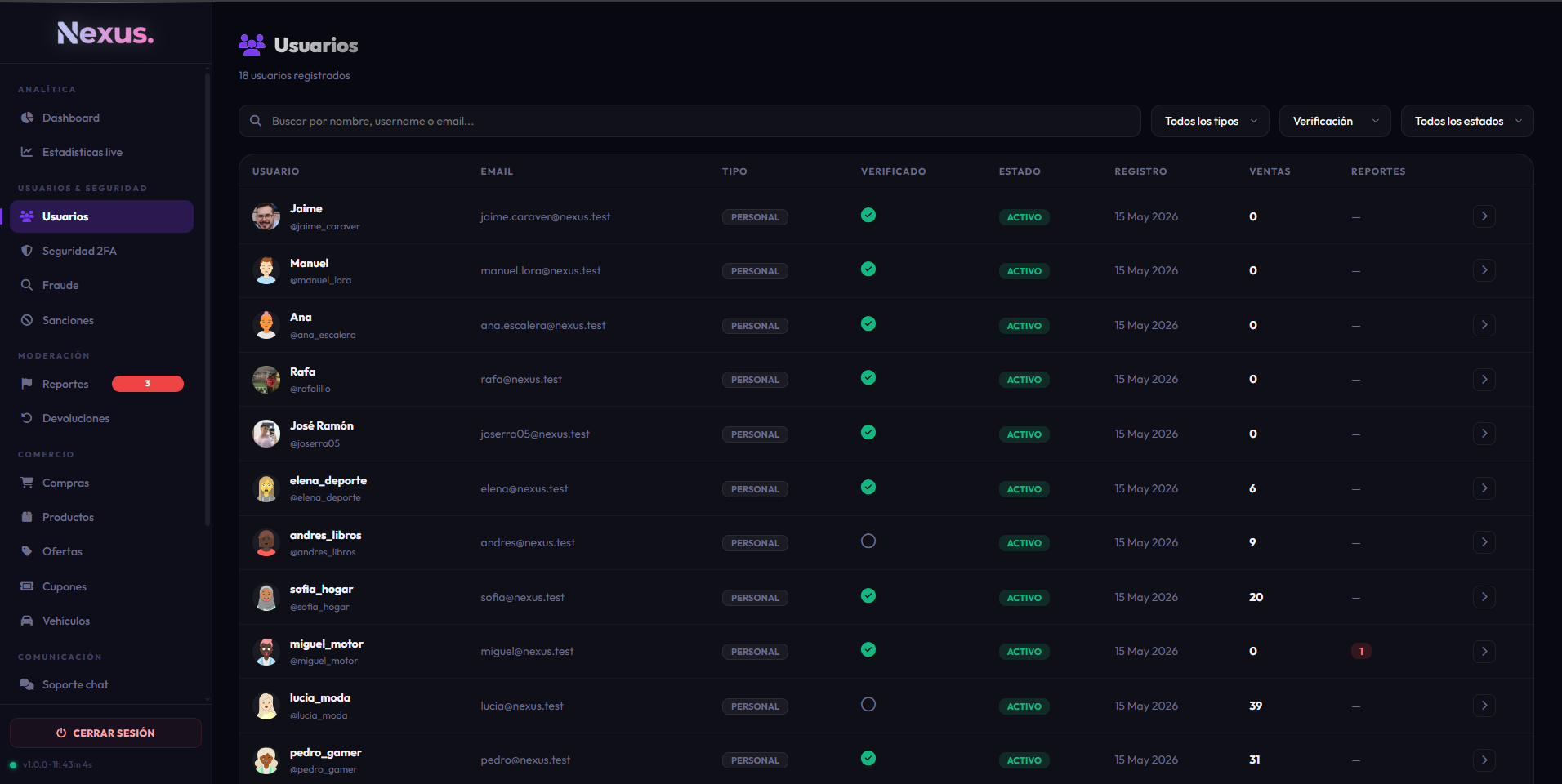The width and height of the screenshot is (1562, 784).
Task: Click the username José Ramón
Action: tap(322, 425)
